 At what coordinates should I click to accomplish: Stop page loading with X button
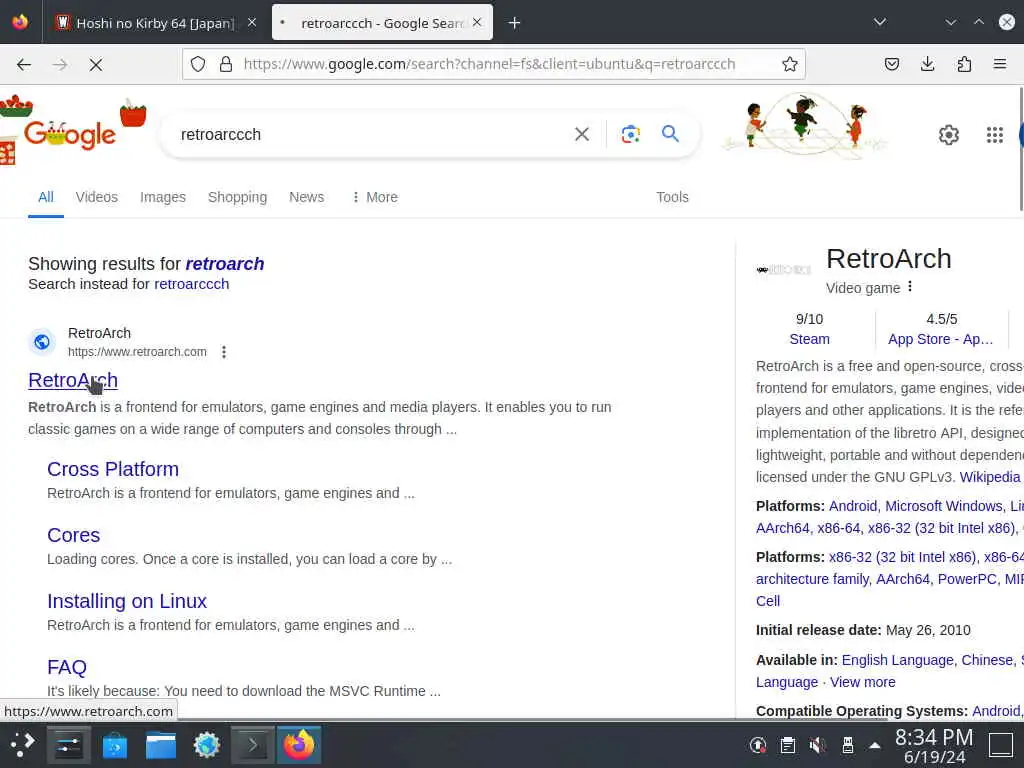click(x=96, y=64)
